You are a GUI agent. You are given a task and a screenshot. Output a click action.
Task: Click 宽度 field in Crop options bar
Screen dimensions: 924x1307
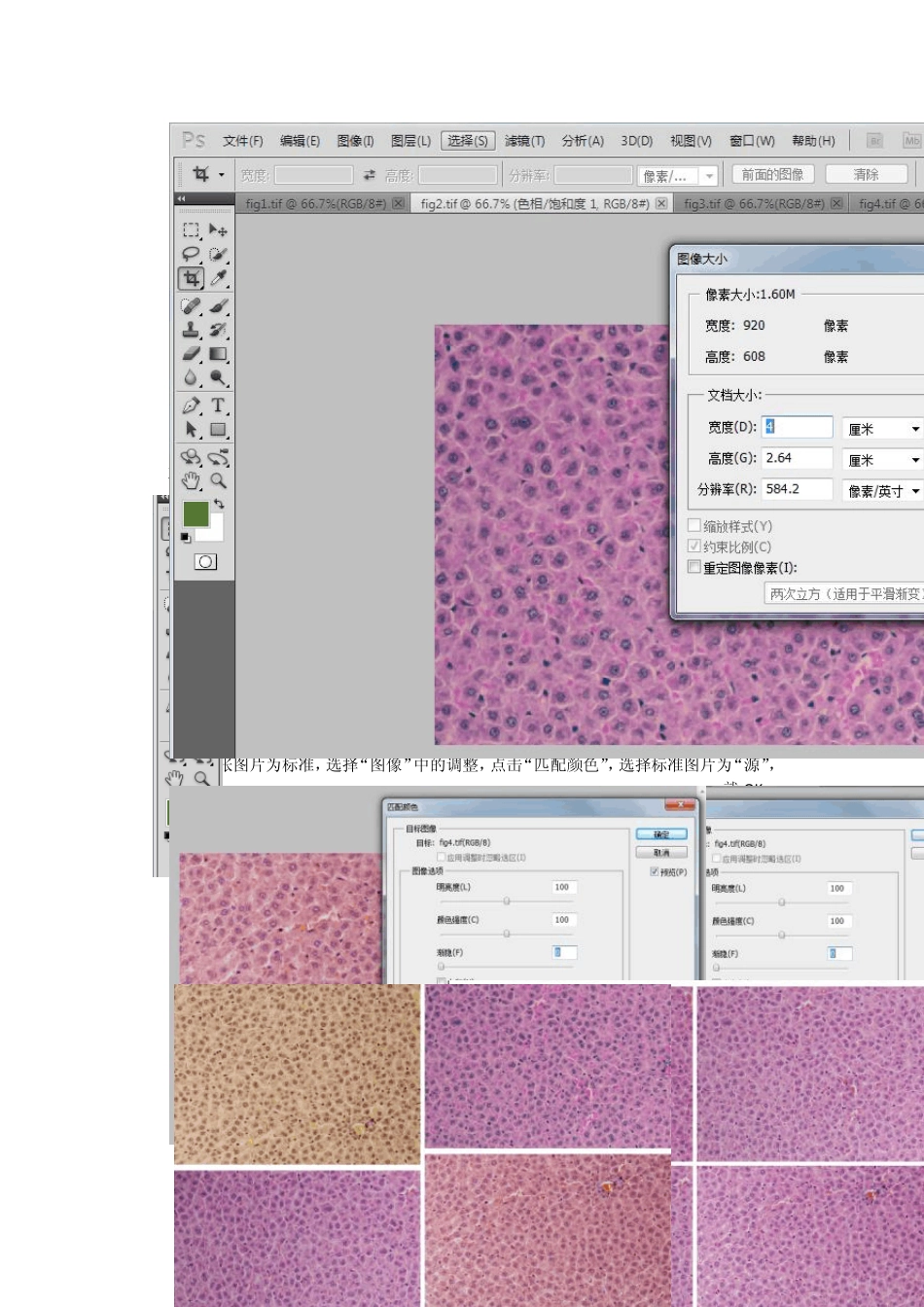tap(313, 175)
